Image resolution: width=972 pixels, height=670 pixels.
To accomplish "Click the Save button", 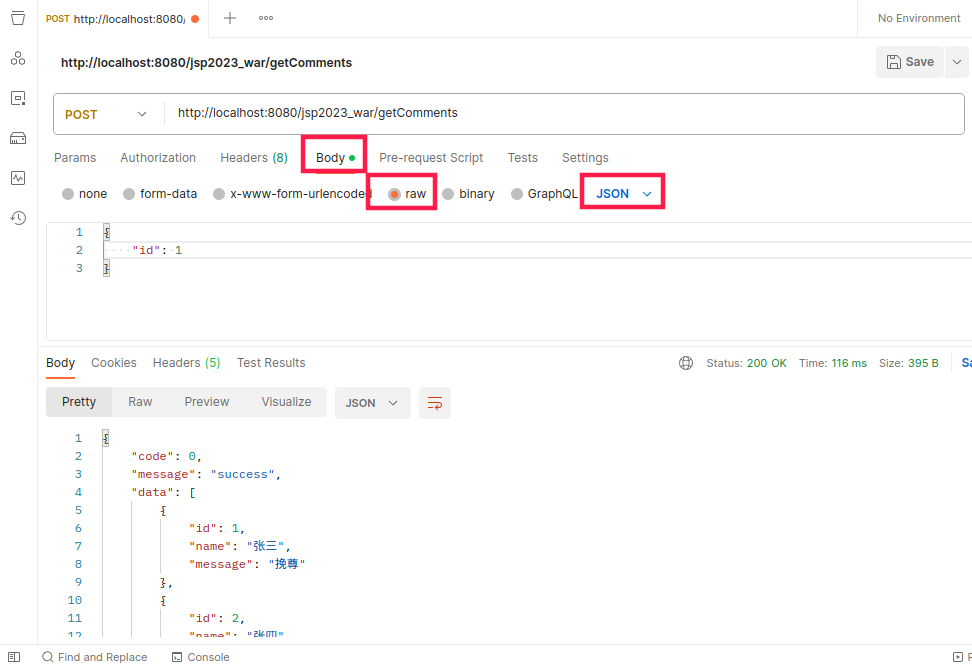I will tap(910, 62).
